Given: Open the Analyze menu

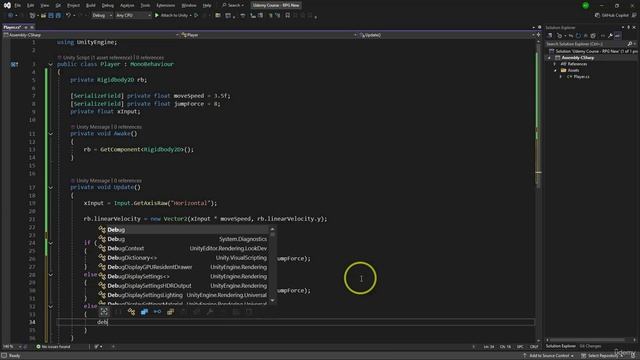Looking at the screenshot, I should click(127, 5).
